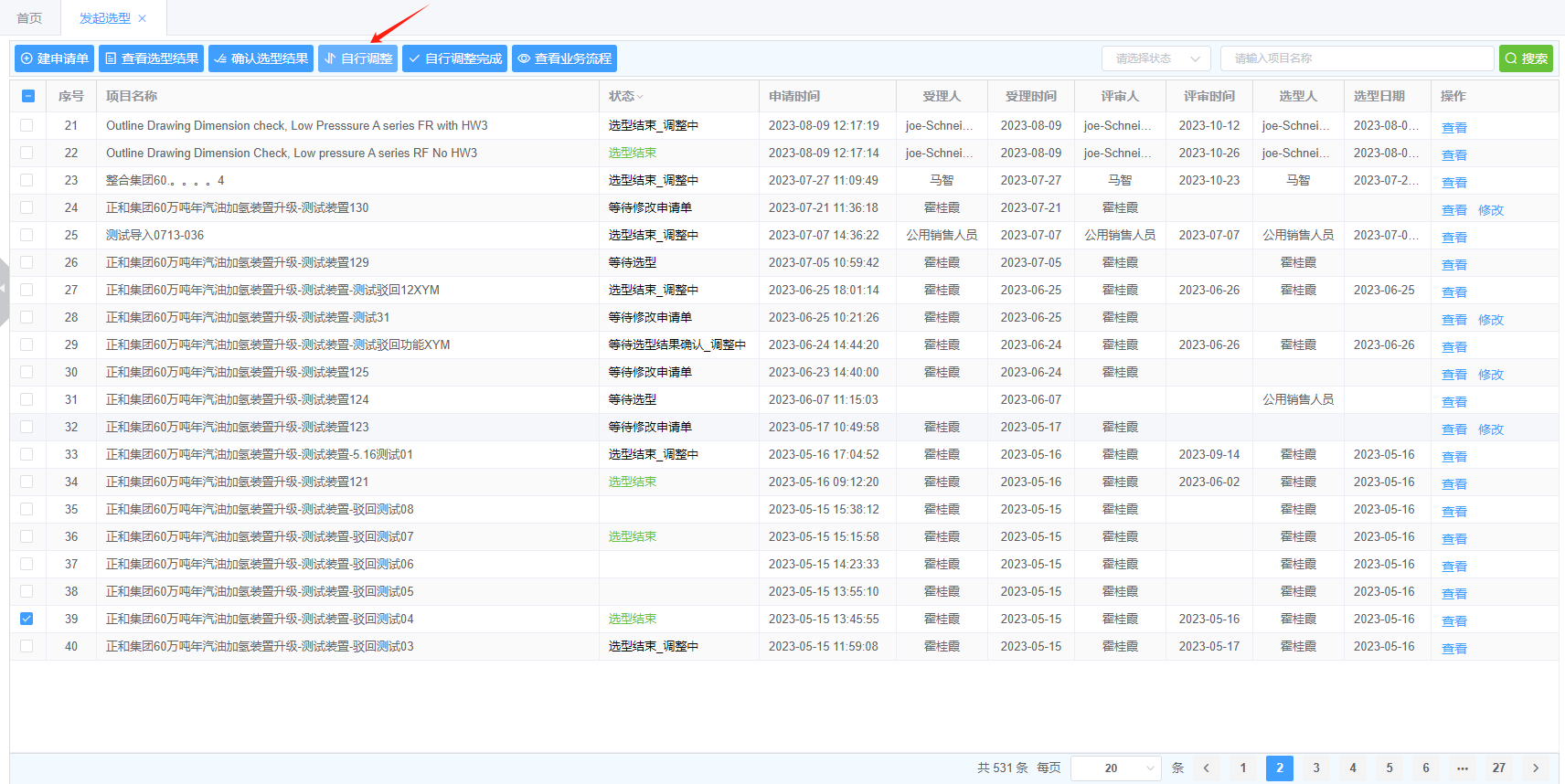Click the 请输入项目名称 search field
Screen dimensions: 1565x784
coord(1357,58)
